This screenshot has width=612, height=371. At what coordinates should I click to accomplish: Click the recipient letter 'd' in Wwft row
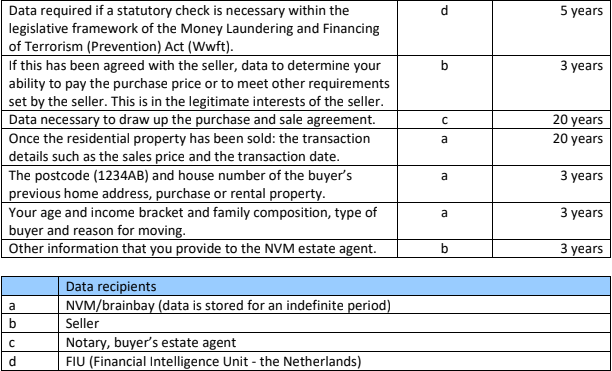[x=444, y=11]
